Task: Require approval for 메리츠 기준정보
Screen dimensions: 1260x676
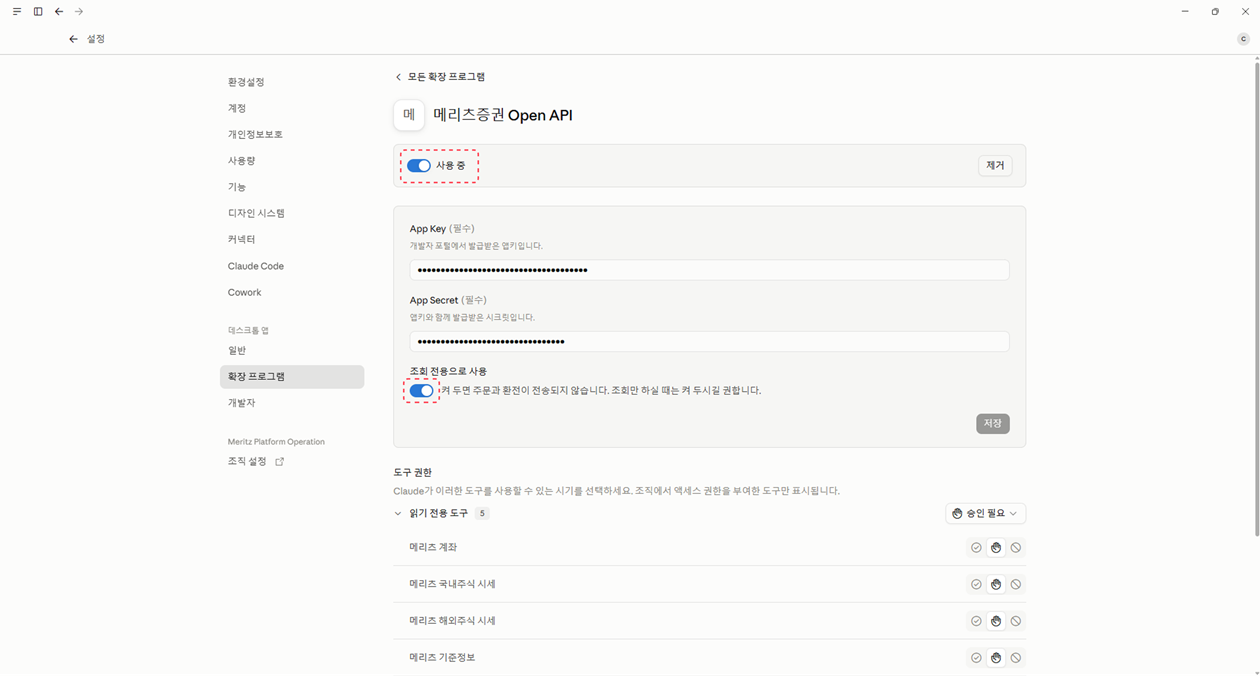Action: 996,658
